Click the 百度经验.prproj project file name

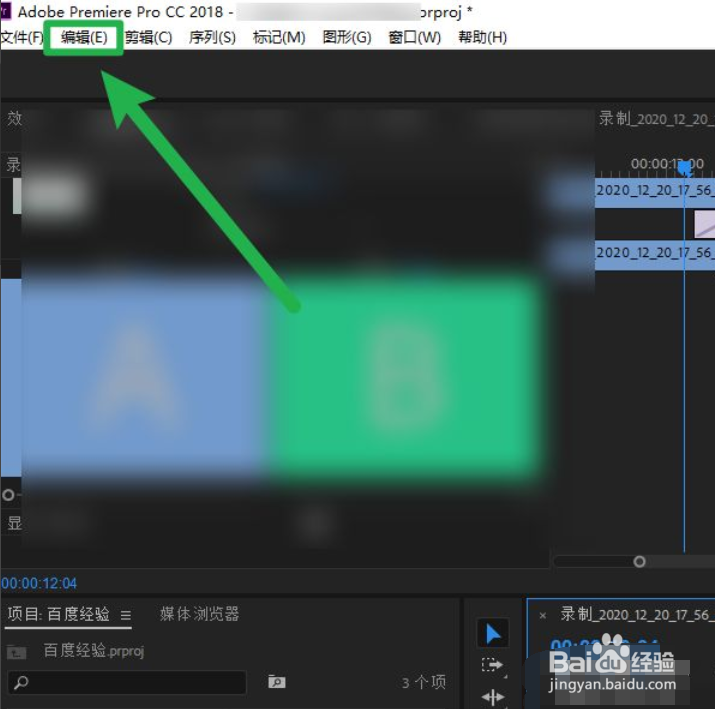(x=94, y=651)
